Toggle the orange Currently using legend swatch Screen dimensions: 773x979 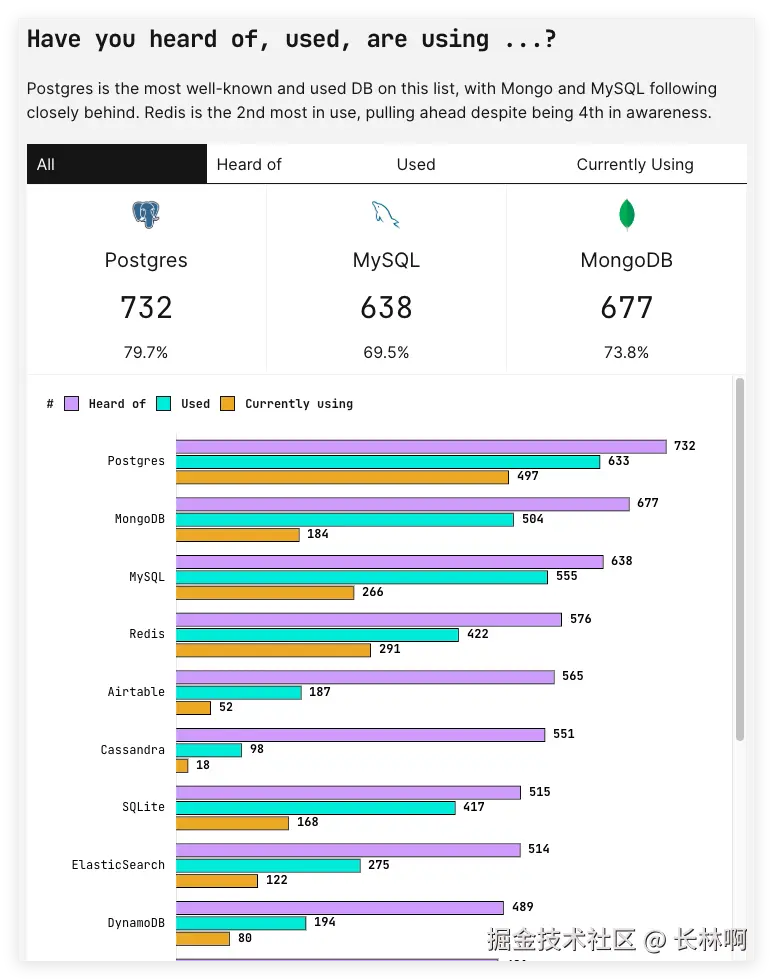[x=228, y=404]
